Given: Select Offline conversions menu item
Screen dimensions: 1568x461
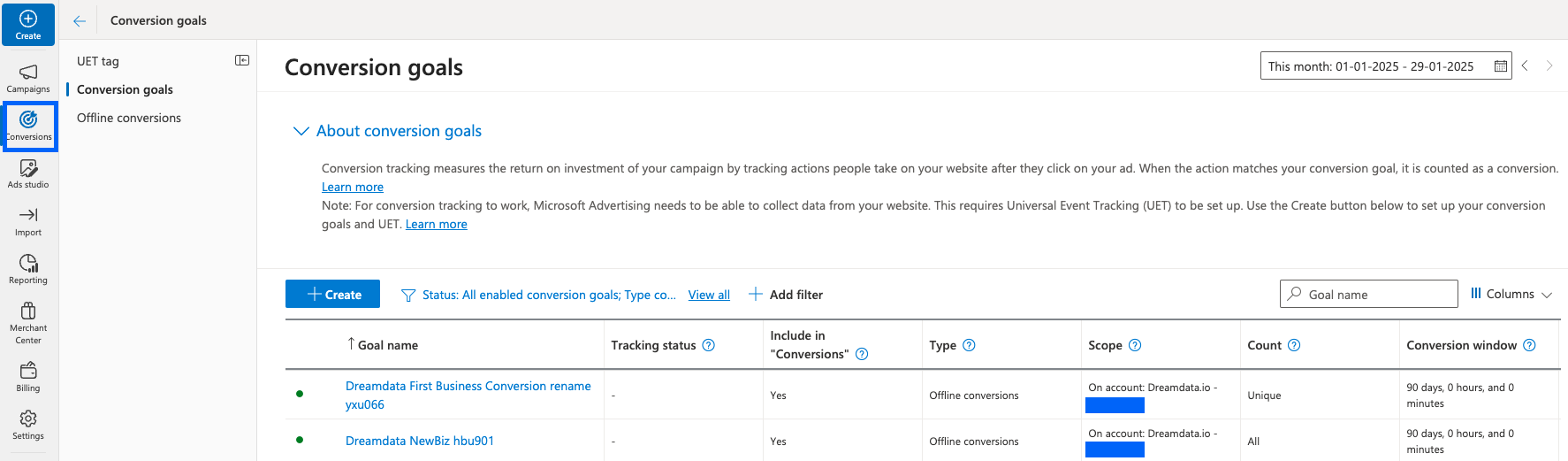Looking at the screenshot, I should coord(129,118).
